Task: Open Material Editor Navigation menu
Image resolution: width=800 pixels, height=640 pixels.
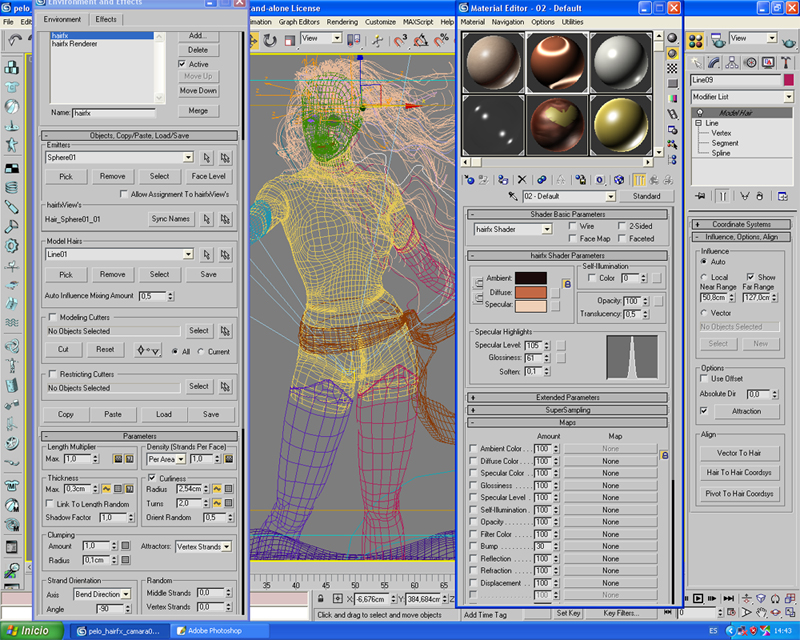Action: coord(508,22)
